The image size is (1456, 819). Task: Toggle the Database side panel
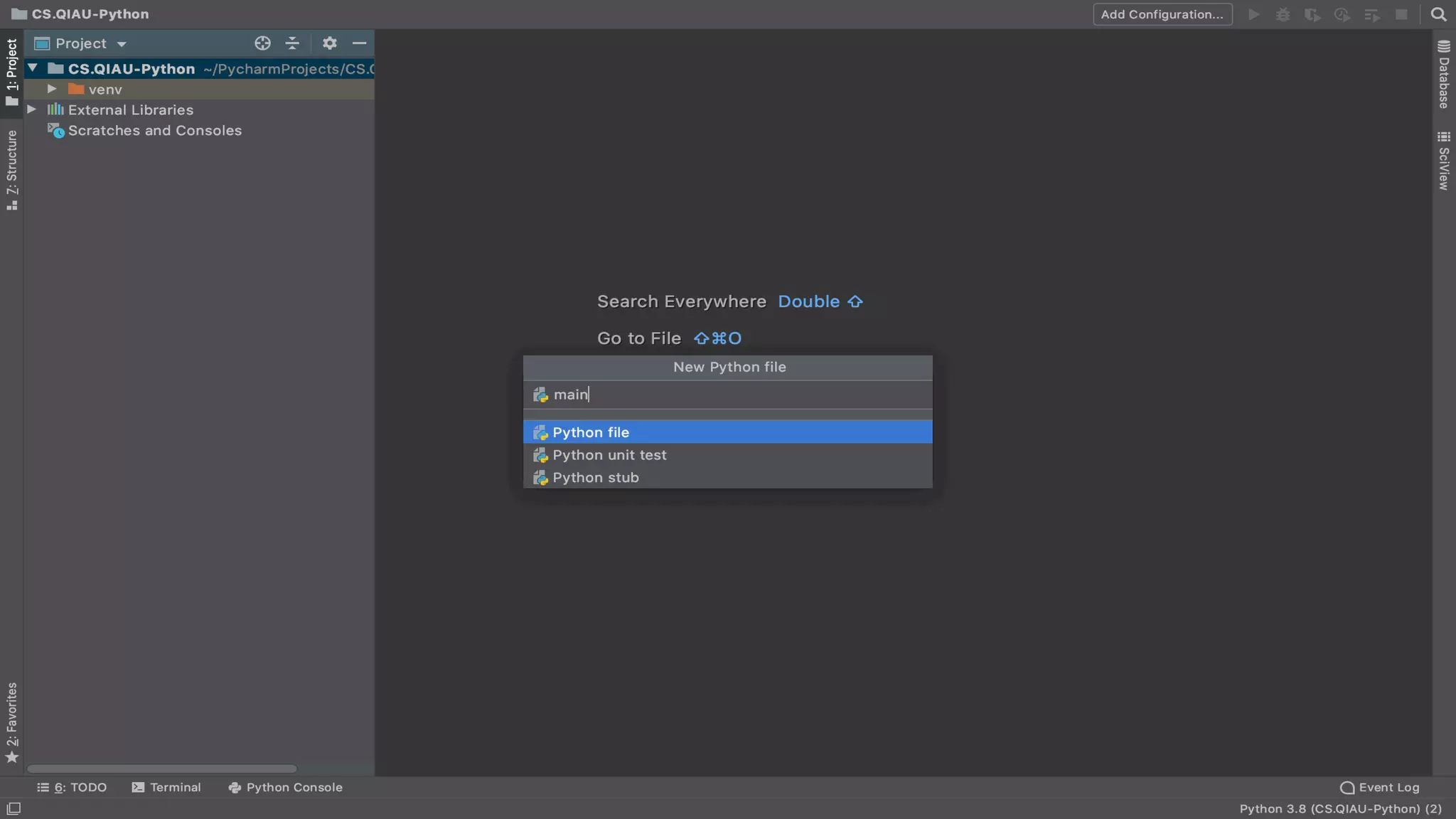1444,75
